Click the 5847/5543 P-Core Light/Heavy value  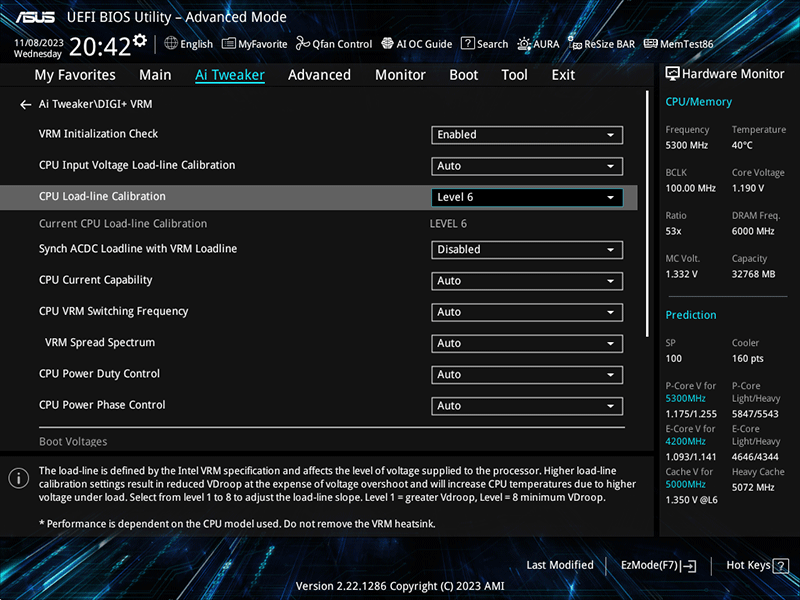tap(755, 414)
